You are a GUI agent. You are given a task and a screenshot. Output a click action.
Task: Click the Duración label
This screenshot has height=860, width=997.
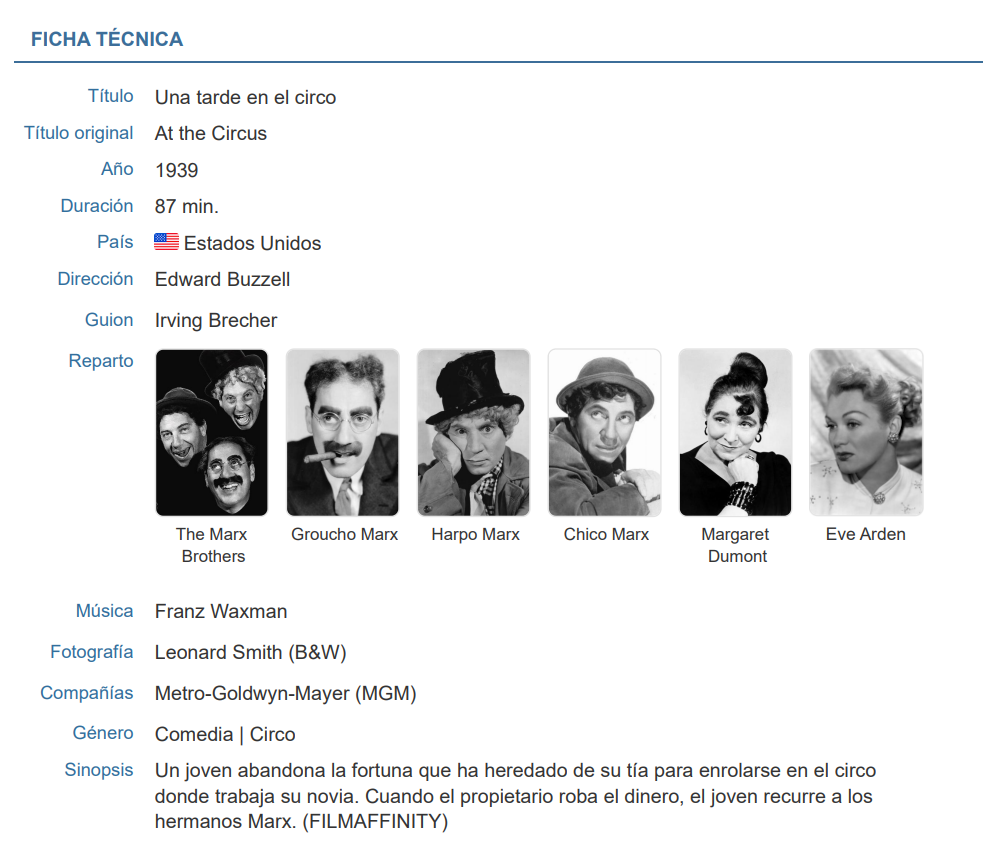97,206
